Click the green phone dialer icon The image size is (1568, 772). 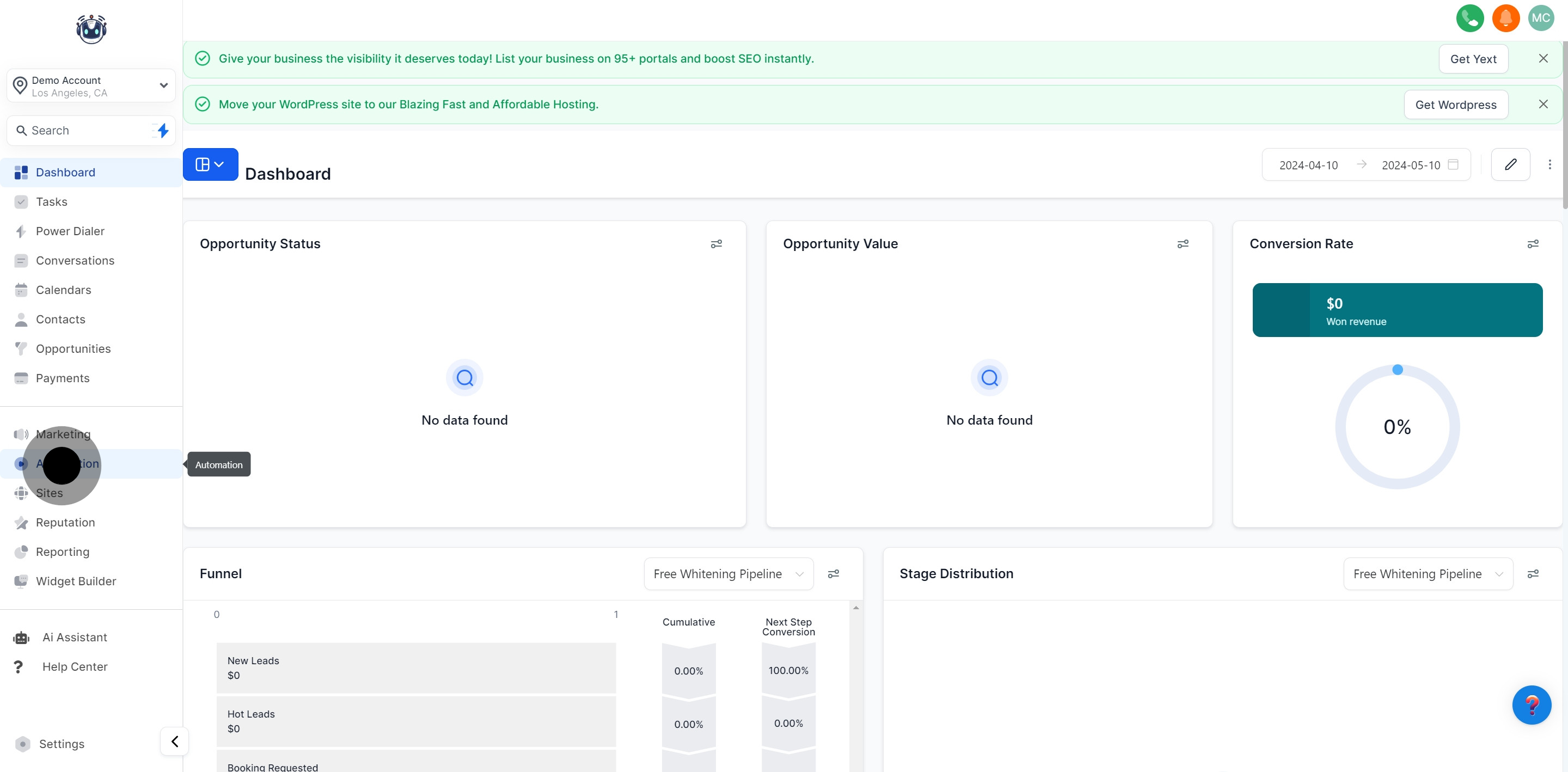pos(1469,17)
